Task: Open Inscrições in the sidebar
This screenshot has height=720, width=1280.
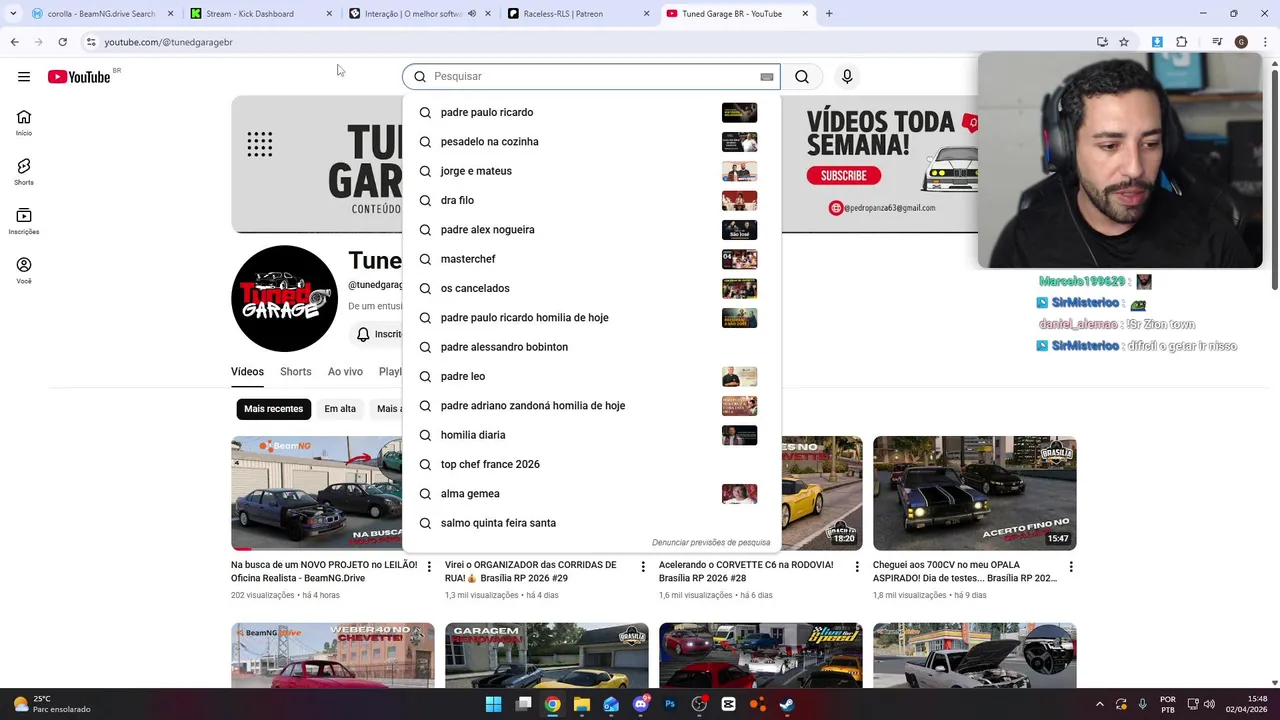Action: pyautogui.click(x=24, y=221)
